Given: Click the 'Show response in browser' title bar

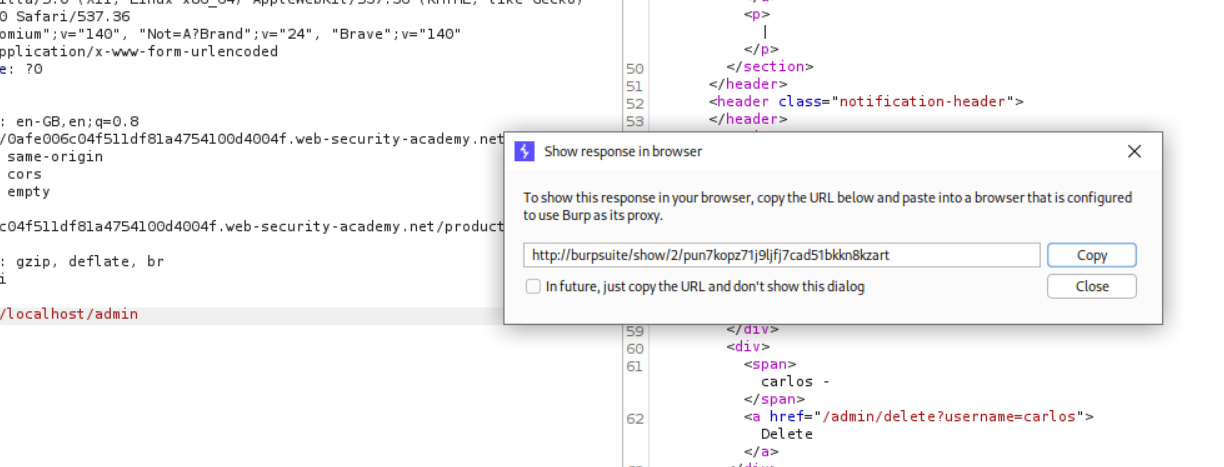Looking at the screenshot, I should click(800, 152).
